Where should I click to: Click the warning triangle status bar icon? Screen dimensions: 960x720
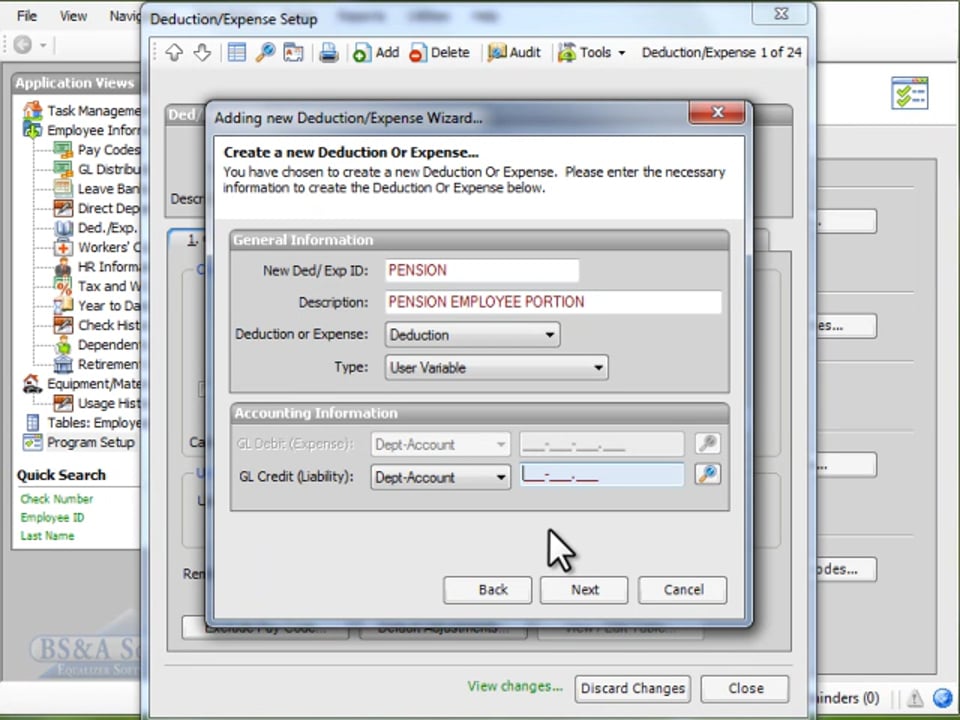click(915, 698)
